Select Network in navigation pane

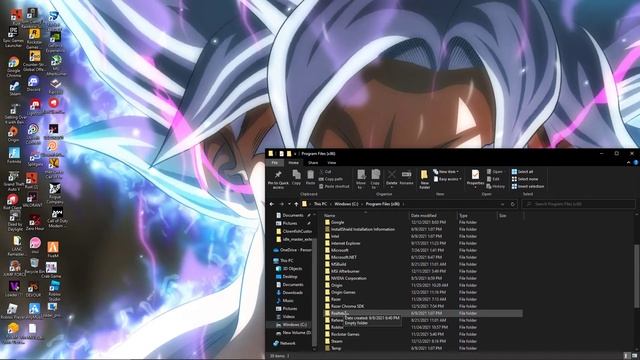coord(284,343)
